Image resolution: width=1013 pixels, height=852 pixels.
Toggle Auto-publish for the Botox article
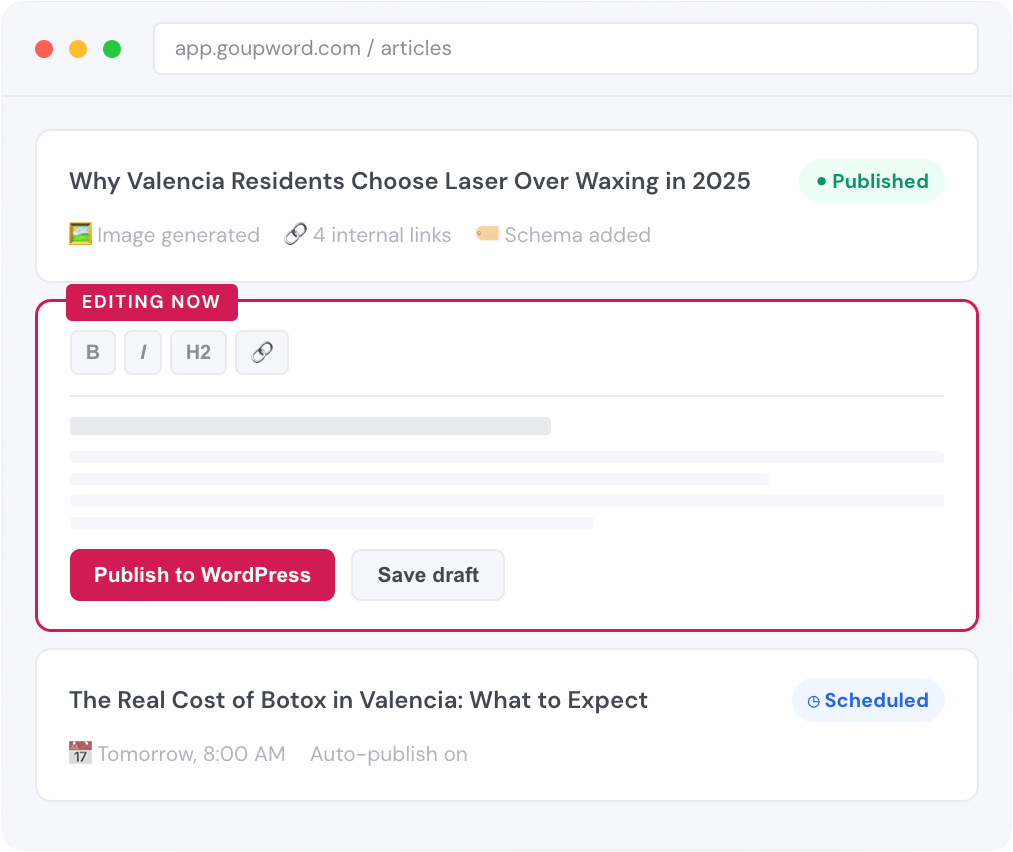pos(388,754)
